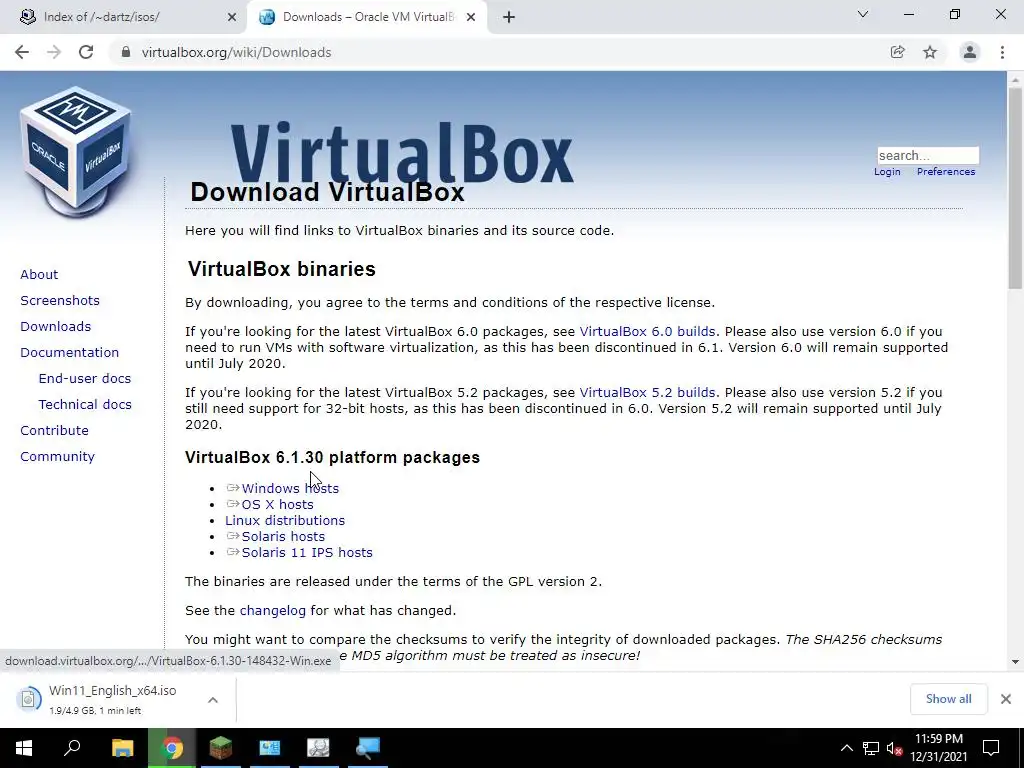This screenshot has height=768, width=1024.
Task: Open the magnifier tool taskbar icon
Action: pos(319,748)
